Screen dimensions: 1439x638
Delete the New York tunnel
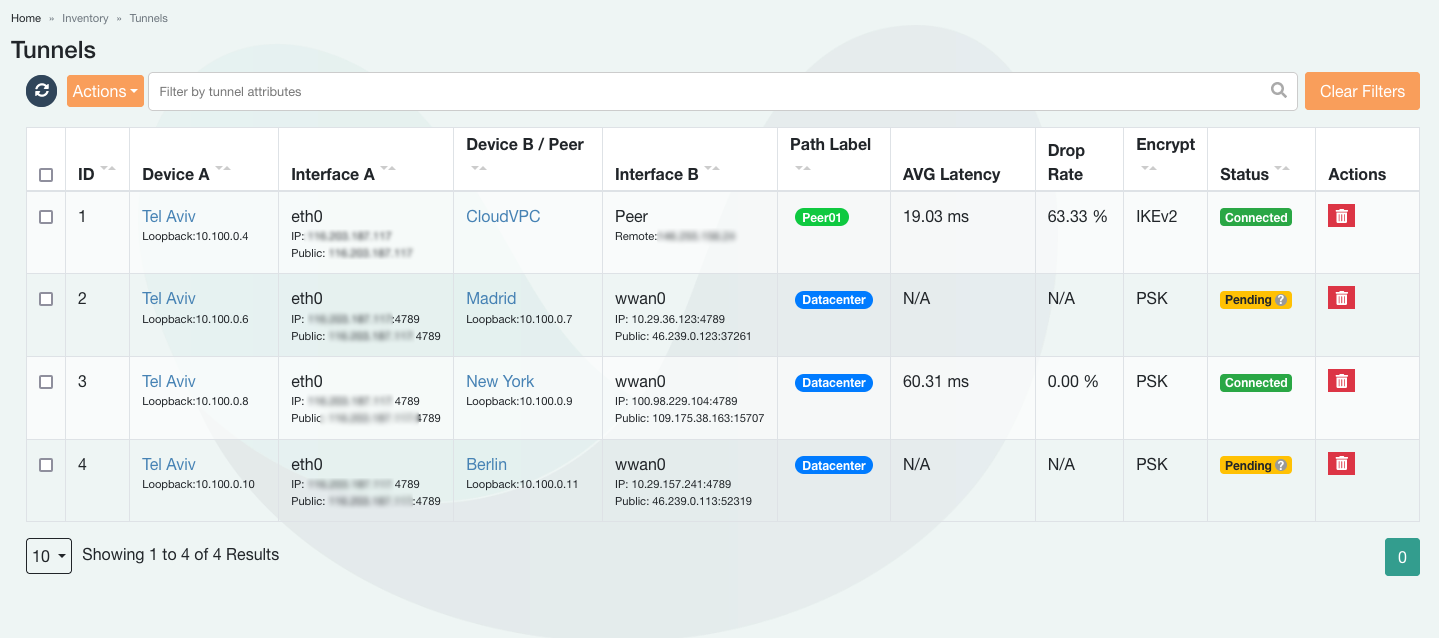pyautogui.click(x=1341, y=381)
